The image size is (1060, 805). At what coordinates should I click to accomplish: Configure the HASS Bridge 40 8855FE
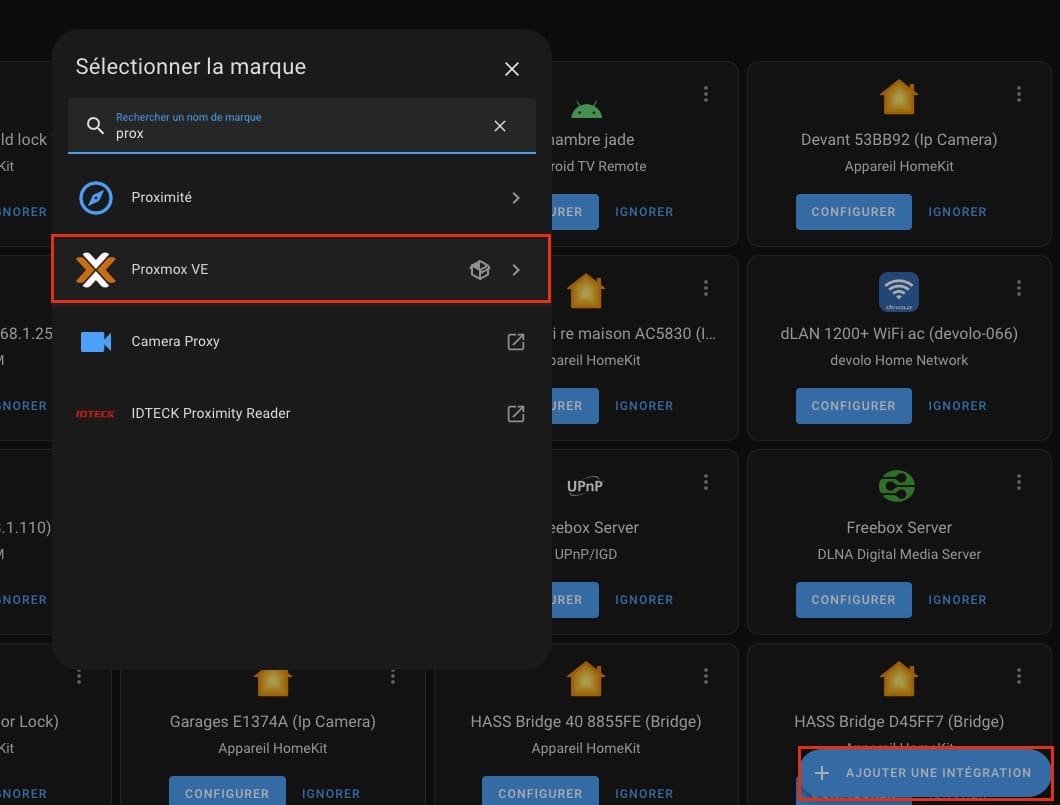click(540, 791)
